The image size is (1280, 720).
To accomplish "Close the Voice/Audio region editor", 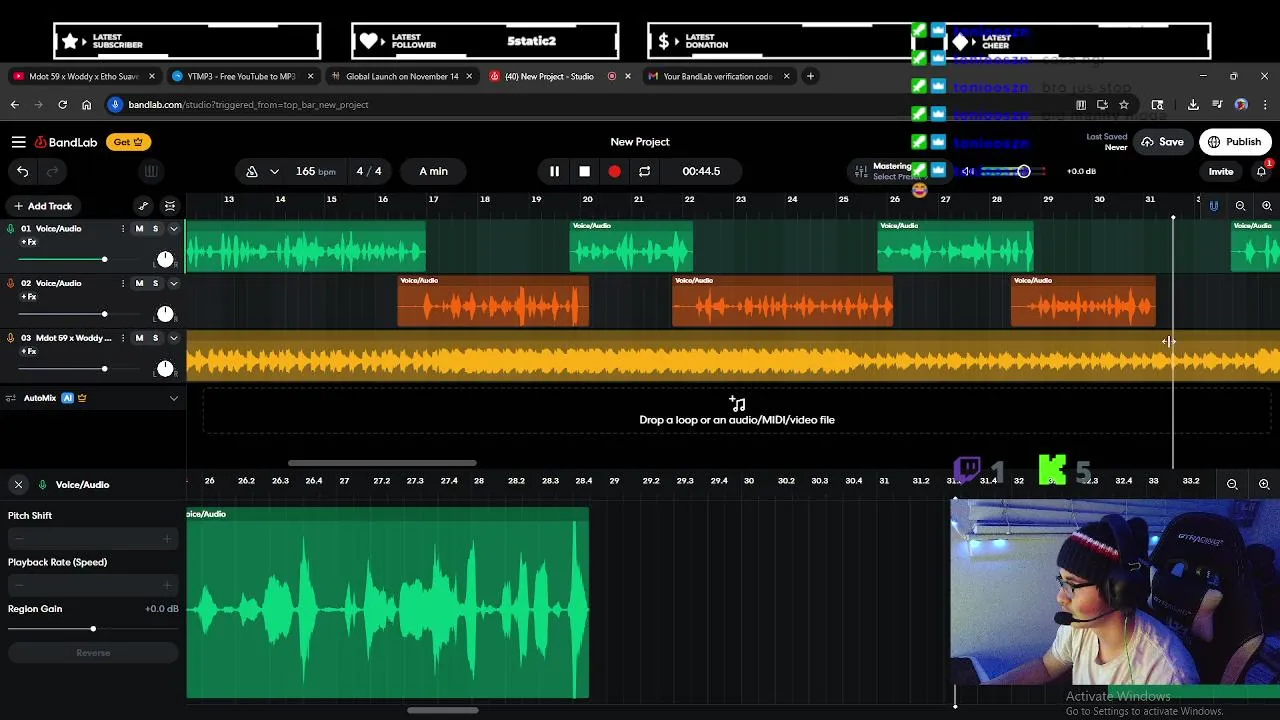I will (x=18, y=484).
